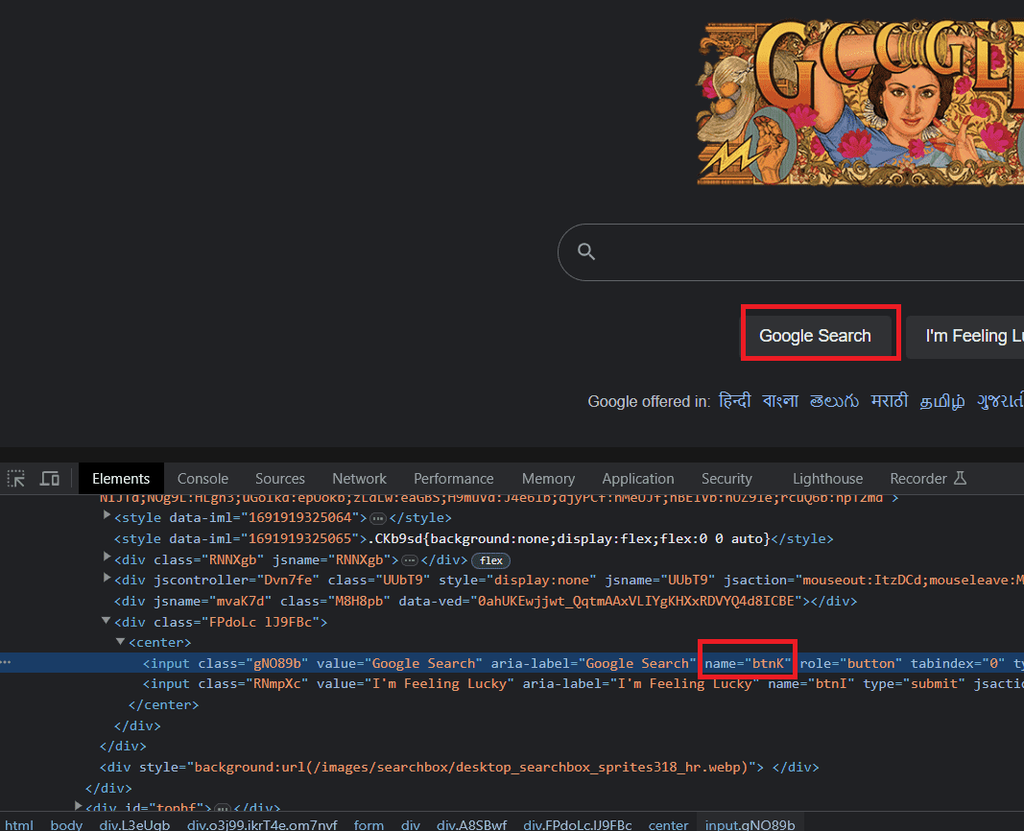Open the Google doodle image
This screenshot has width=1024, height=831.
click(860, 102)
